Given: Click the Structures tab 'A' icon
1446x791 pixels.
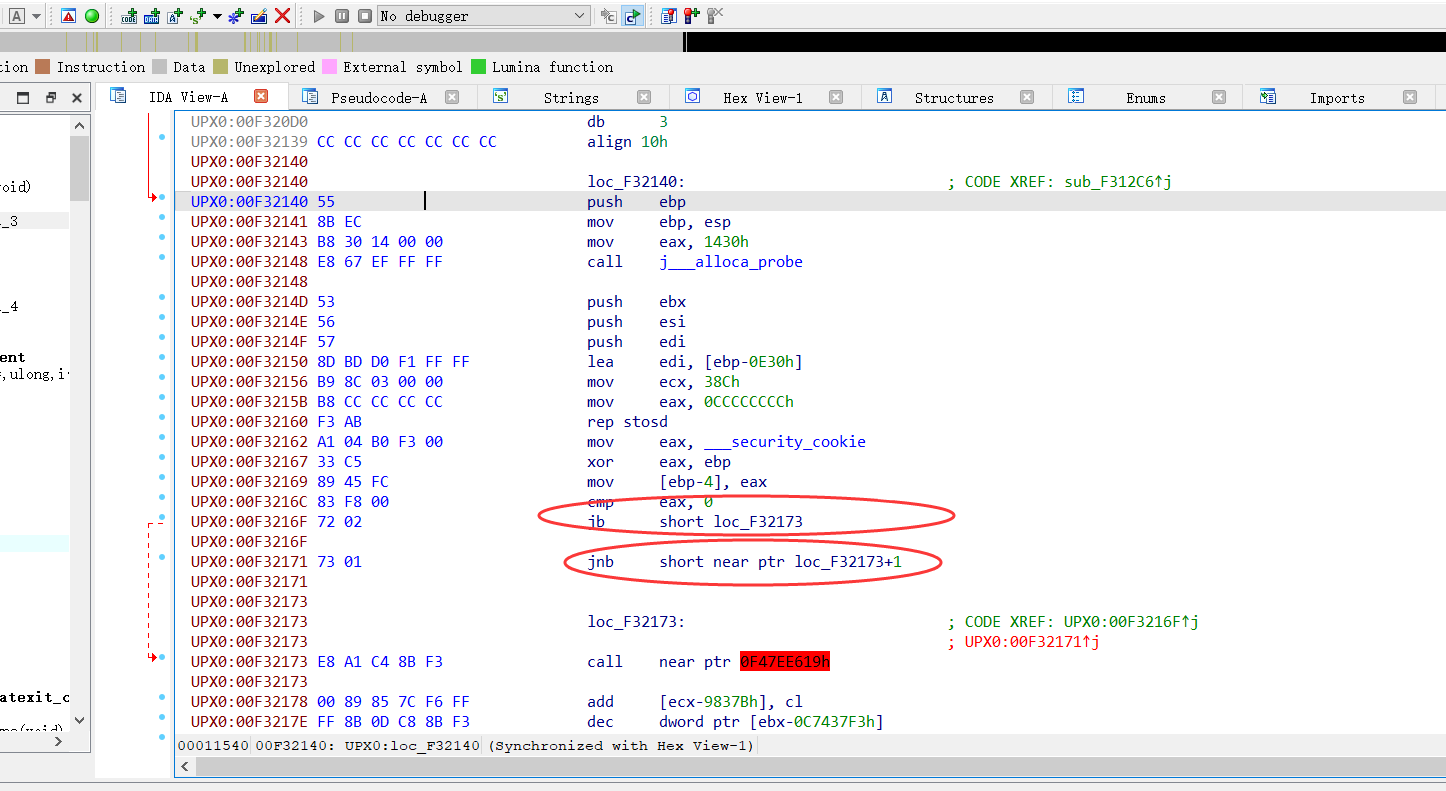Looking at the screenshot, I should coord(884,96).
